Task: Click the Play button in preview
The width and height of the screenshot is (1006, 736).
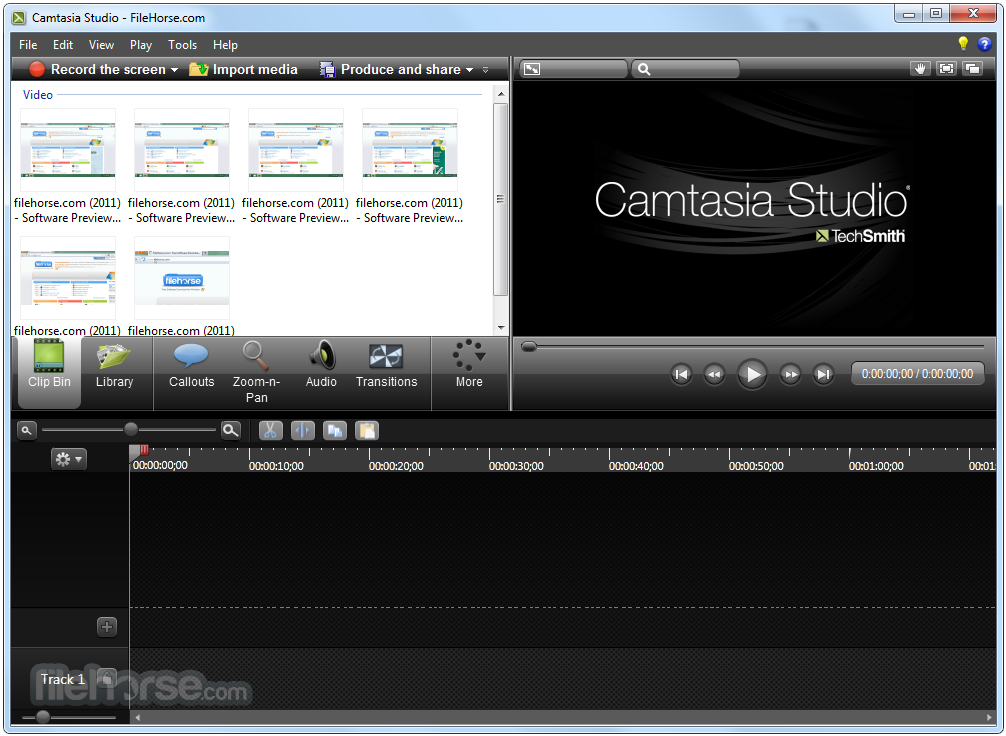Action: pos(752,374)
